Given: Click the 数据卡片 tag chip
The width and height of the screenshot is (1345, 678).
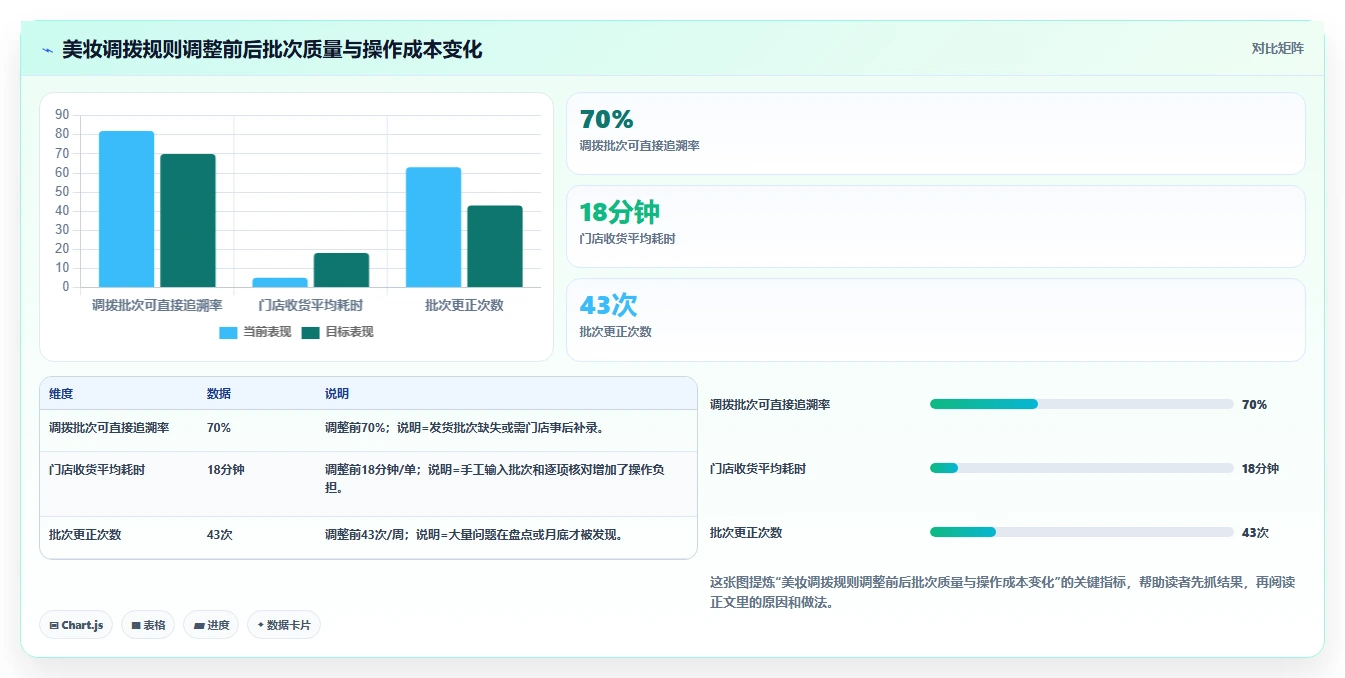Looking at the screenshot, I should click(284, 625).
